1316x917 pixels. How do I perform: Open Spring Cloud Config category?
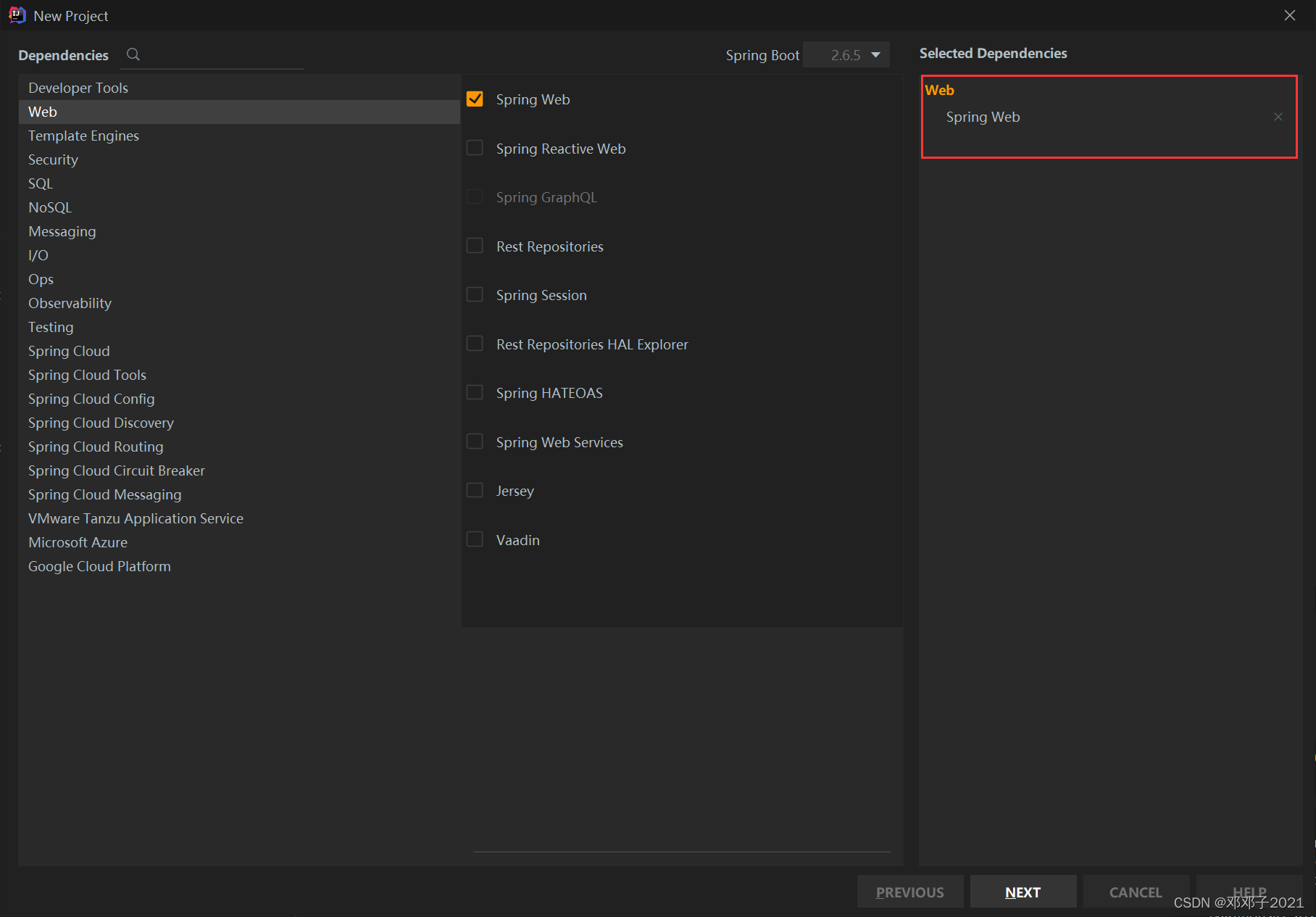(x=239, y=399)
